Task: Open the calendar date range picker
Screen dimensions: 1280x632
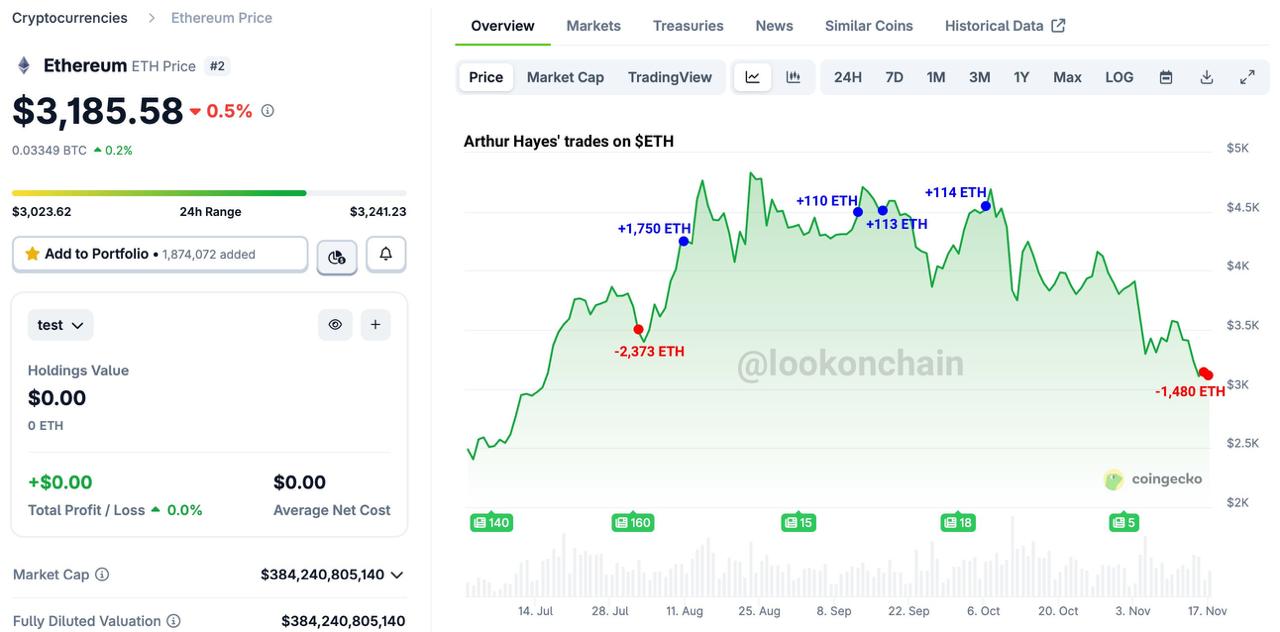Action: [x=1165, y=77]
